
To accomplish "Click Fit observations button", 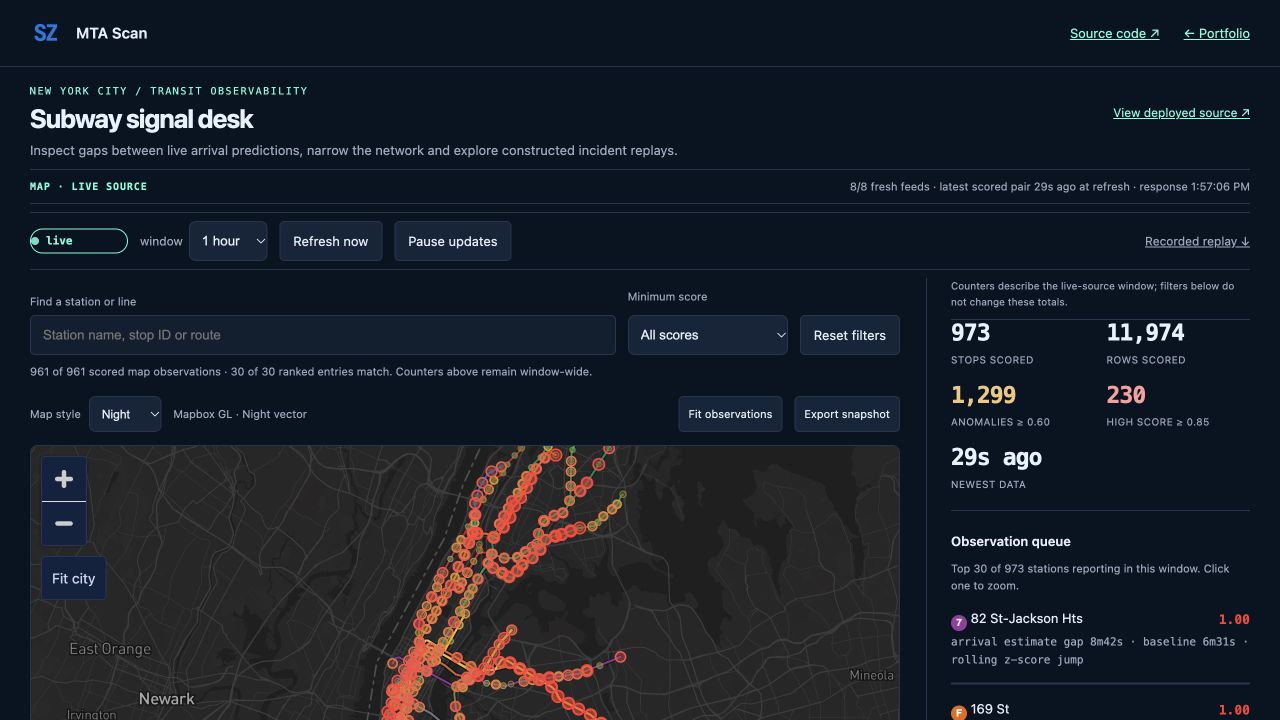I will tap(730, 414).
